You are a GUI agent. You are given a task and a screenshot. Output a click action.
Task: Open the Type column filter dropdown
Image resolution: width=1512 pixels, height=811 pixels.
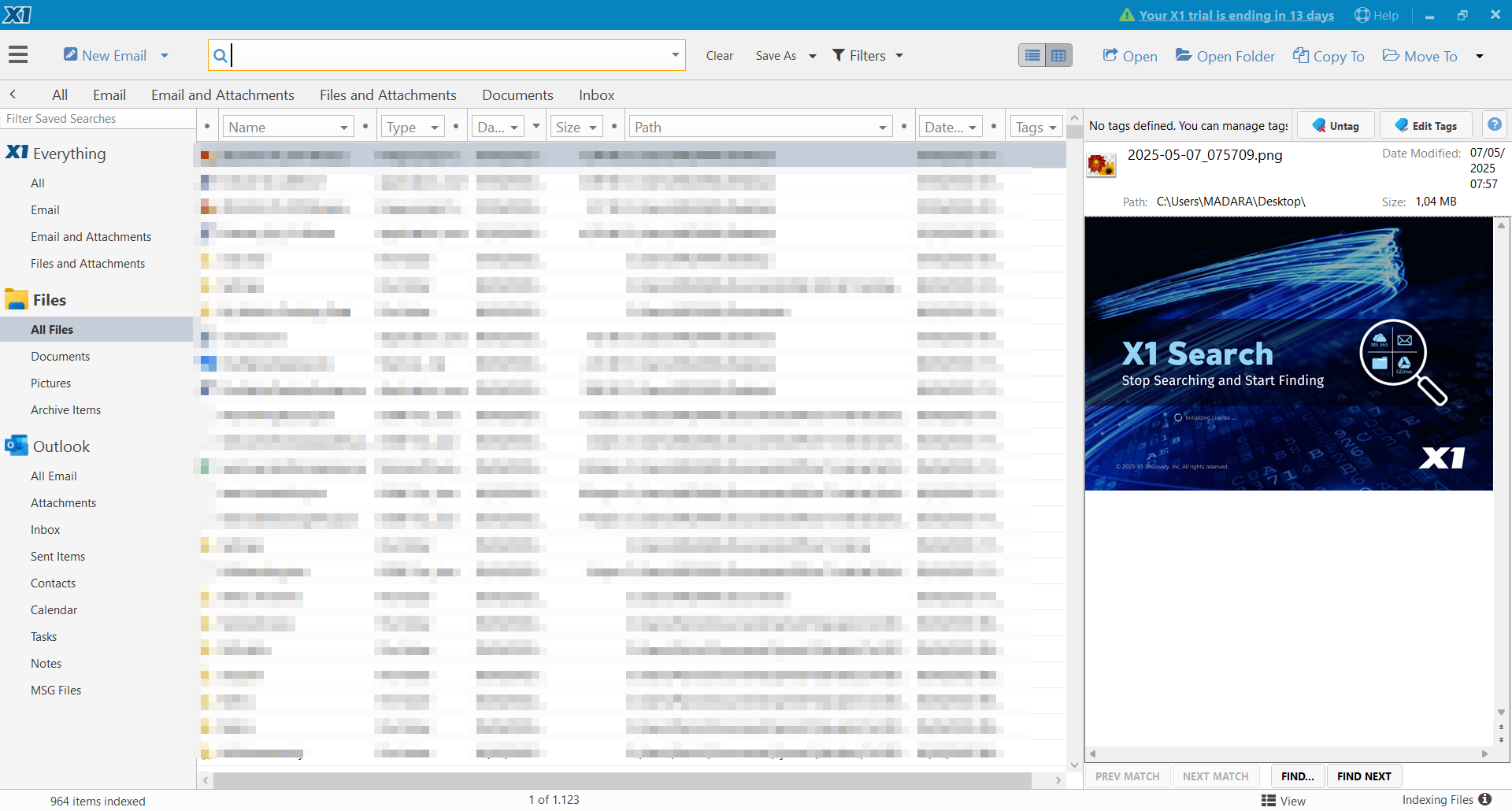(x=434, y=128)
